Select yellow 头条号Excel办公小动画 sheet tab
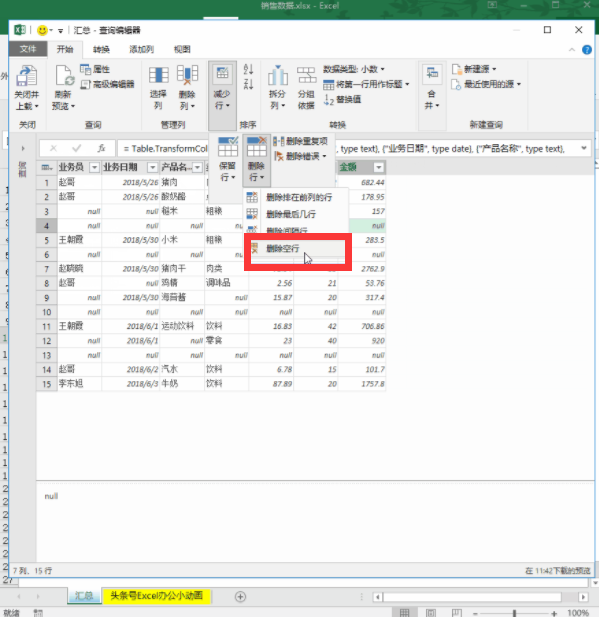This screenshot has height=618, width=599. pos(156,596)
